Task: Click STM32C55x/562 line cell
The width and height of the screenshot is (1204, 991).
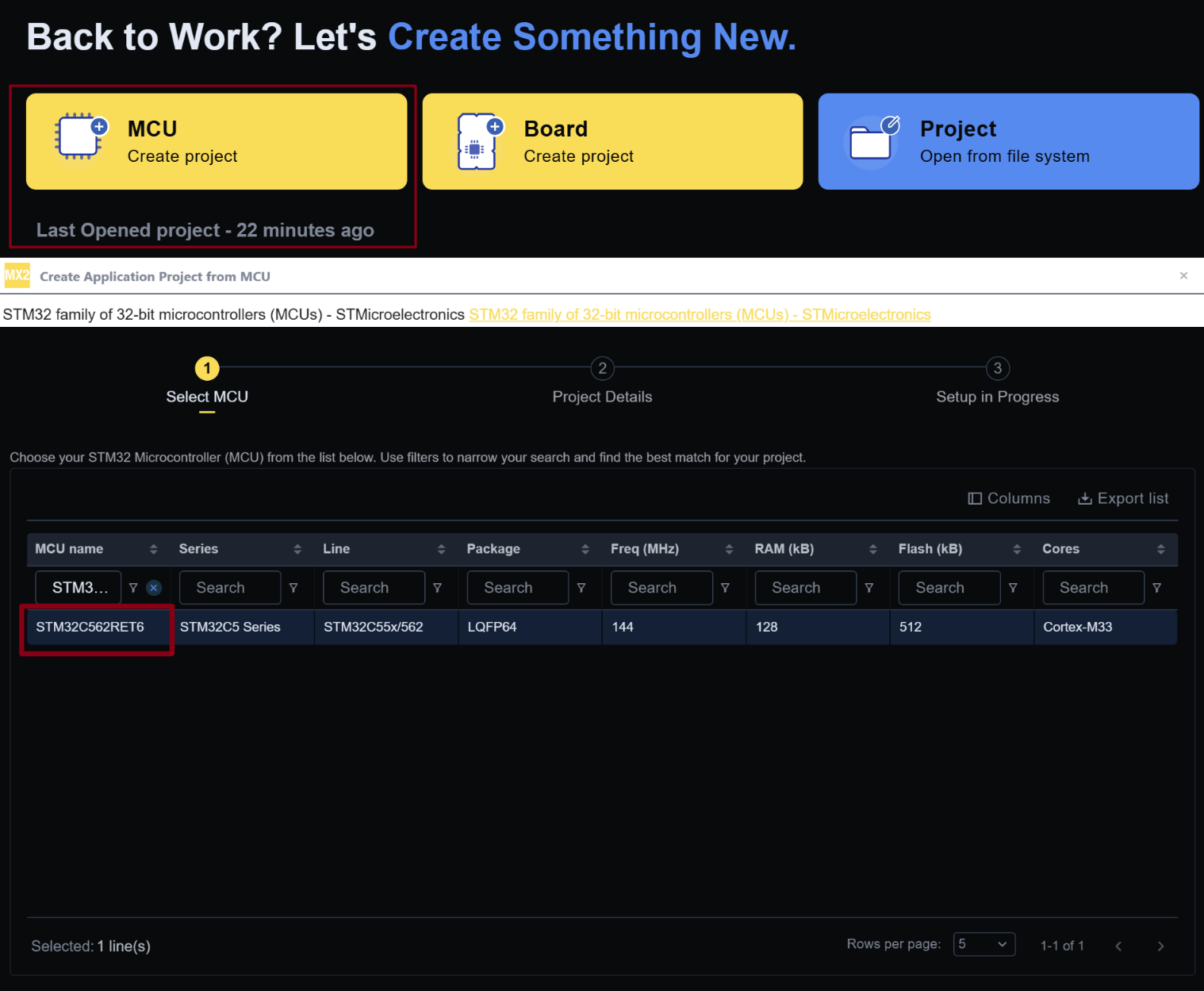Action: click(386, 627)
